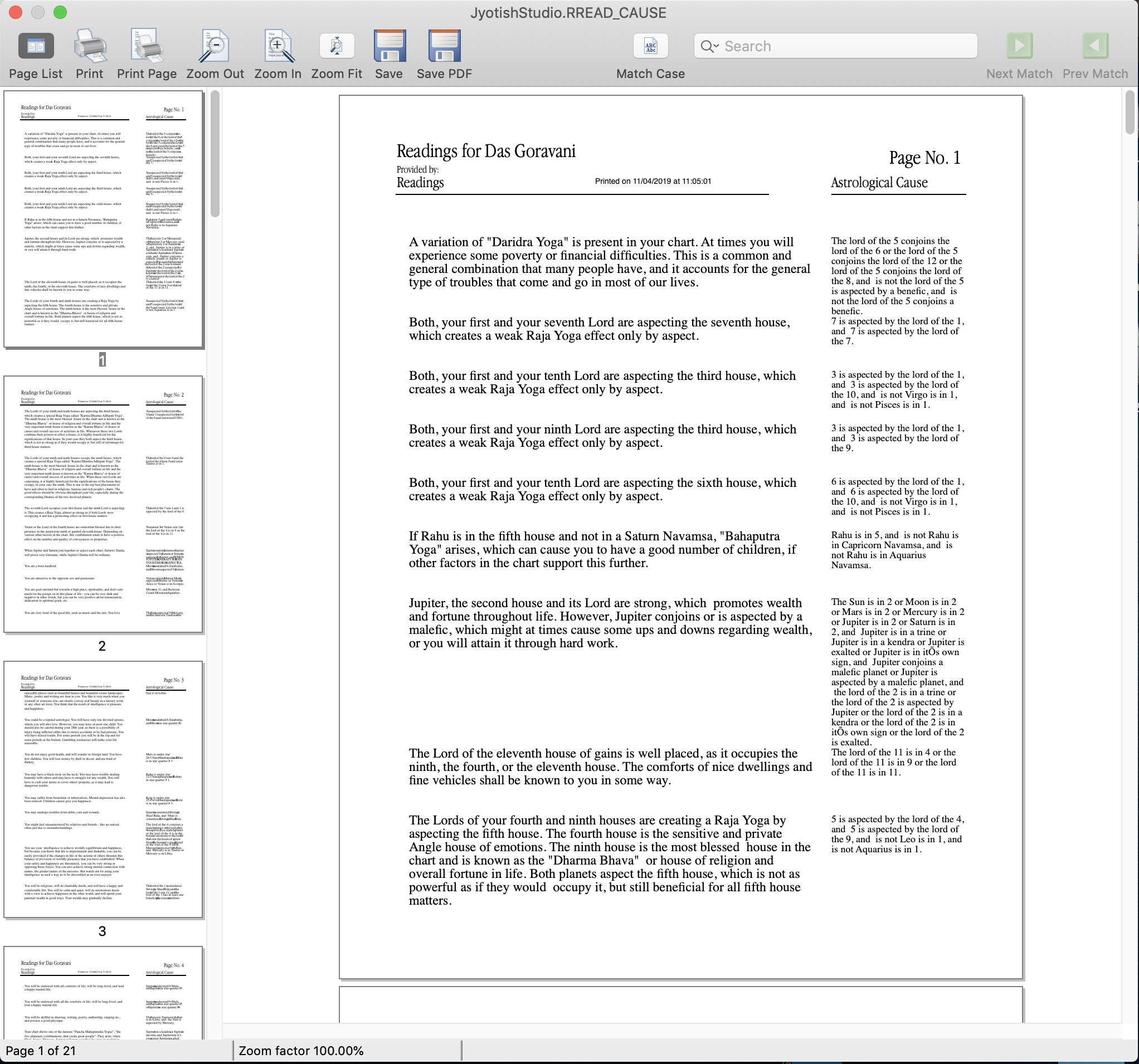Click the page list vertical scrollbar
The width and height of the screenshot is (1139, 1064).
[216, 155]
